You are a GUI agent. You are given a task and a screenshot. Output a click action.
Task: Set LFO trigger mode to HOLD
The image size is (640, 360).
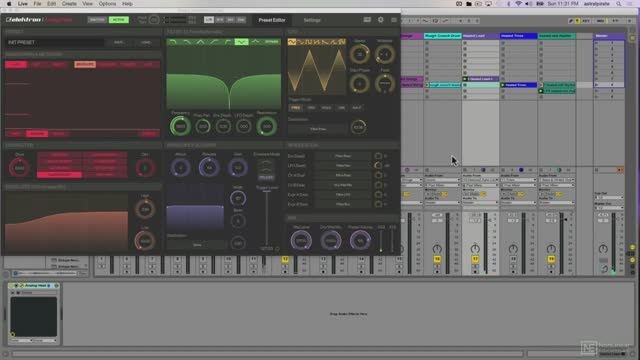(326, 108)
